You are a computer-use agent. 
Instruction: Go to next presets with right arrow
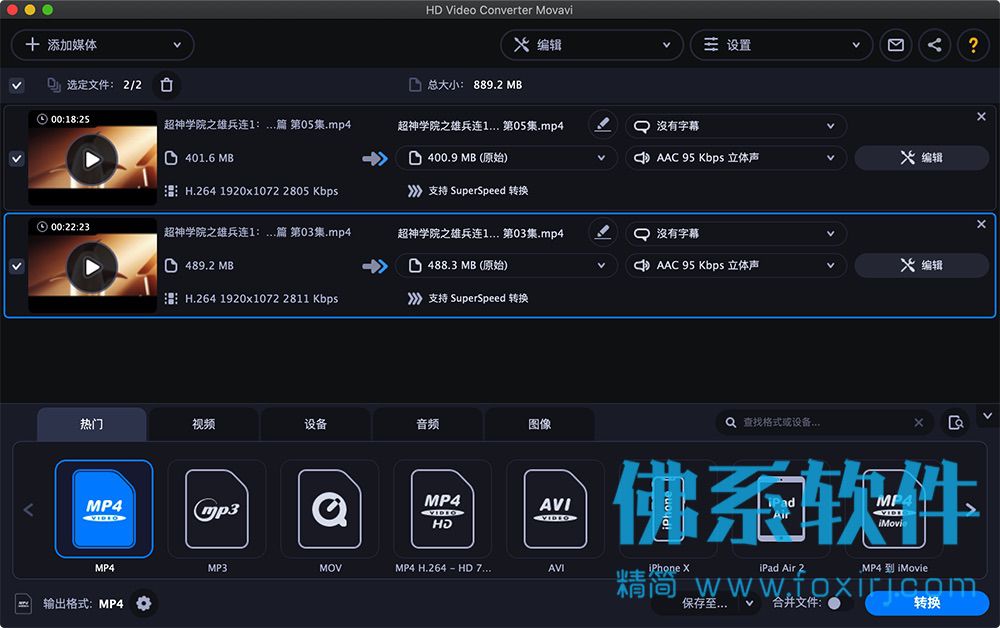[971, 510]
